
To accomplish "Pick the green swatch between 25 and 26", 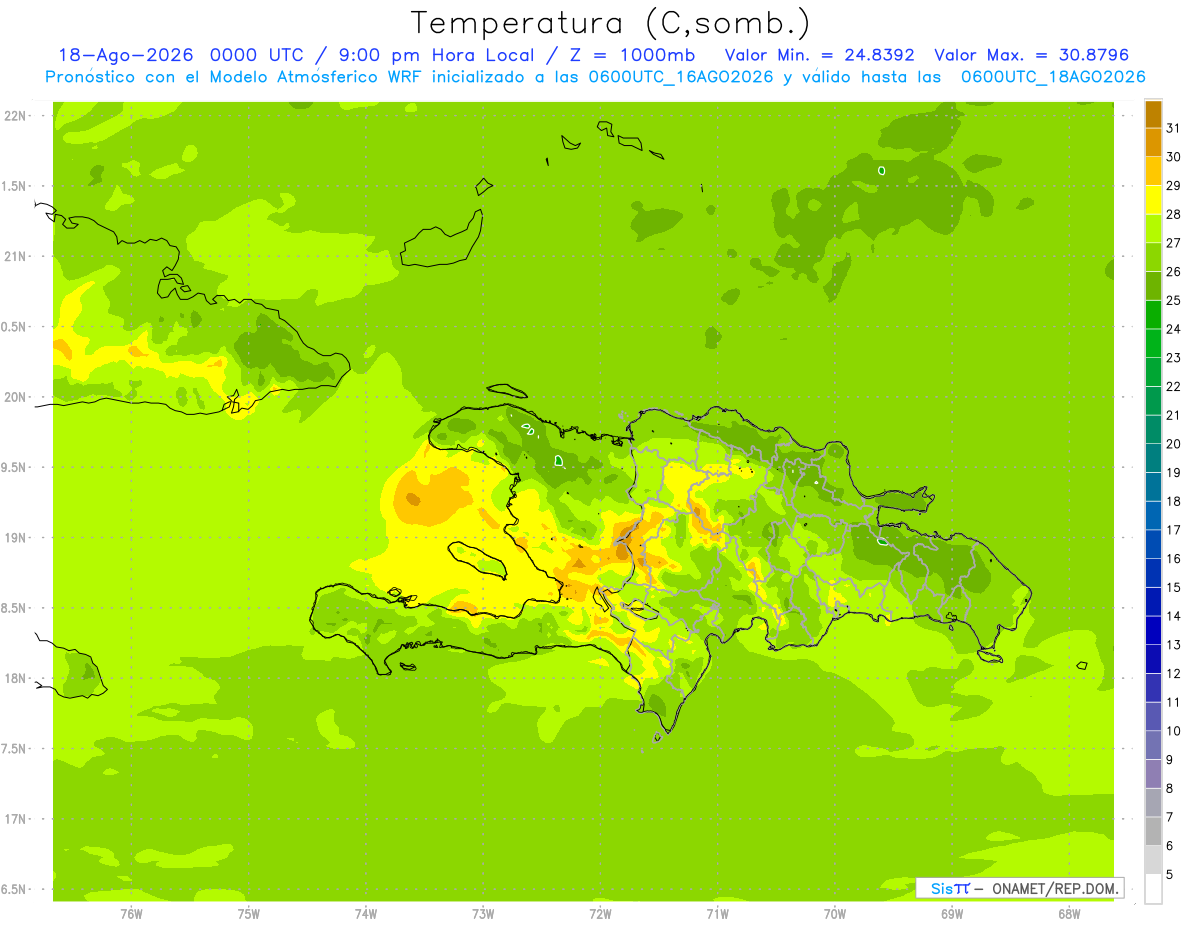I will tap(1153, 285).
